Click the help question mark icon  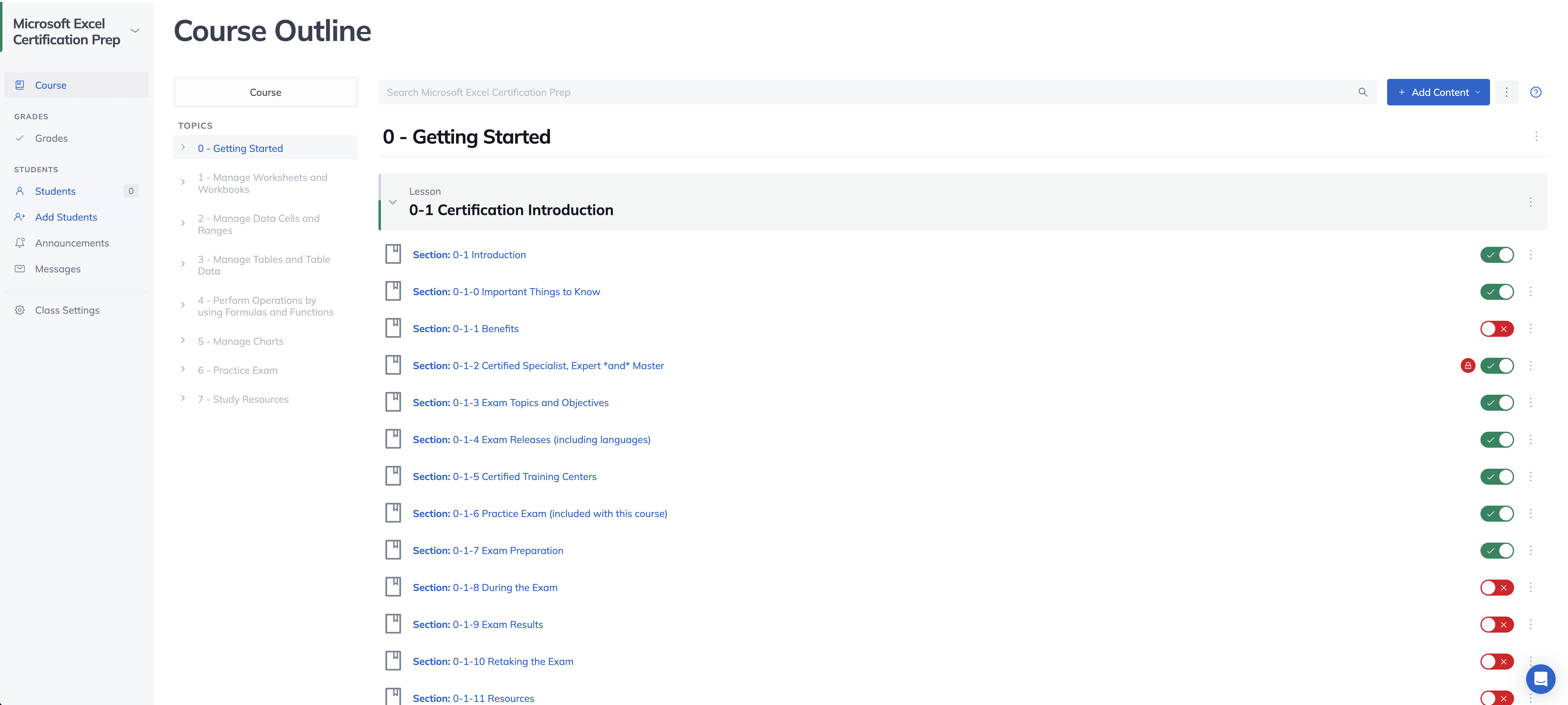click(1535, 92)
